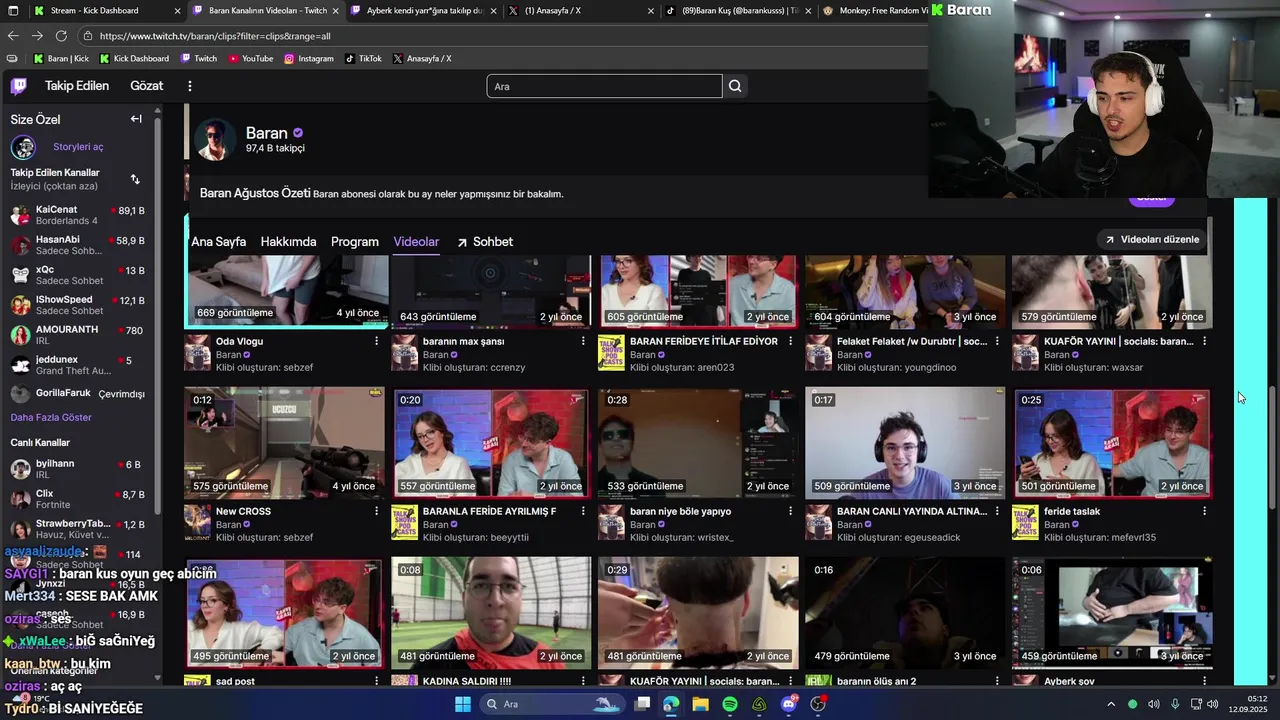Sort followed channels with arrows icon
Screen dimensions: 1280x720
(135, 179)
